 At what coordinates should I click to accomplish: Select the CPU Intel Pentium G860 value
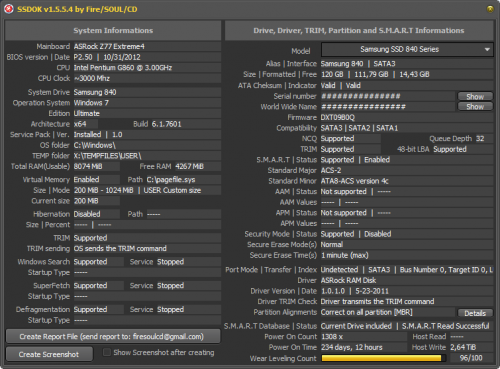[x=123, y=68]
